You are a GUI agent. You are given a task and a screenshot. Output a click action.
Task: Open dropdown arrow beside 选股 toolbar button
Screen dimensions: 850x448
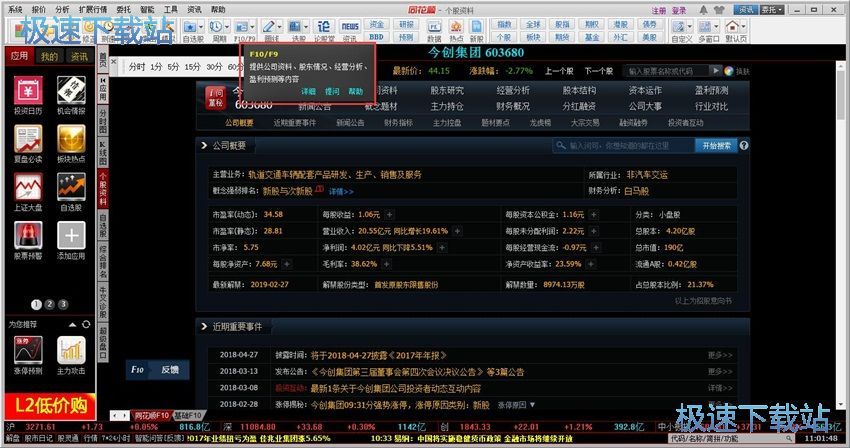click(x=305, y=27)
